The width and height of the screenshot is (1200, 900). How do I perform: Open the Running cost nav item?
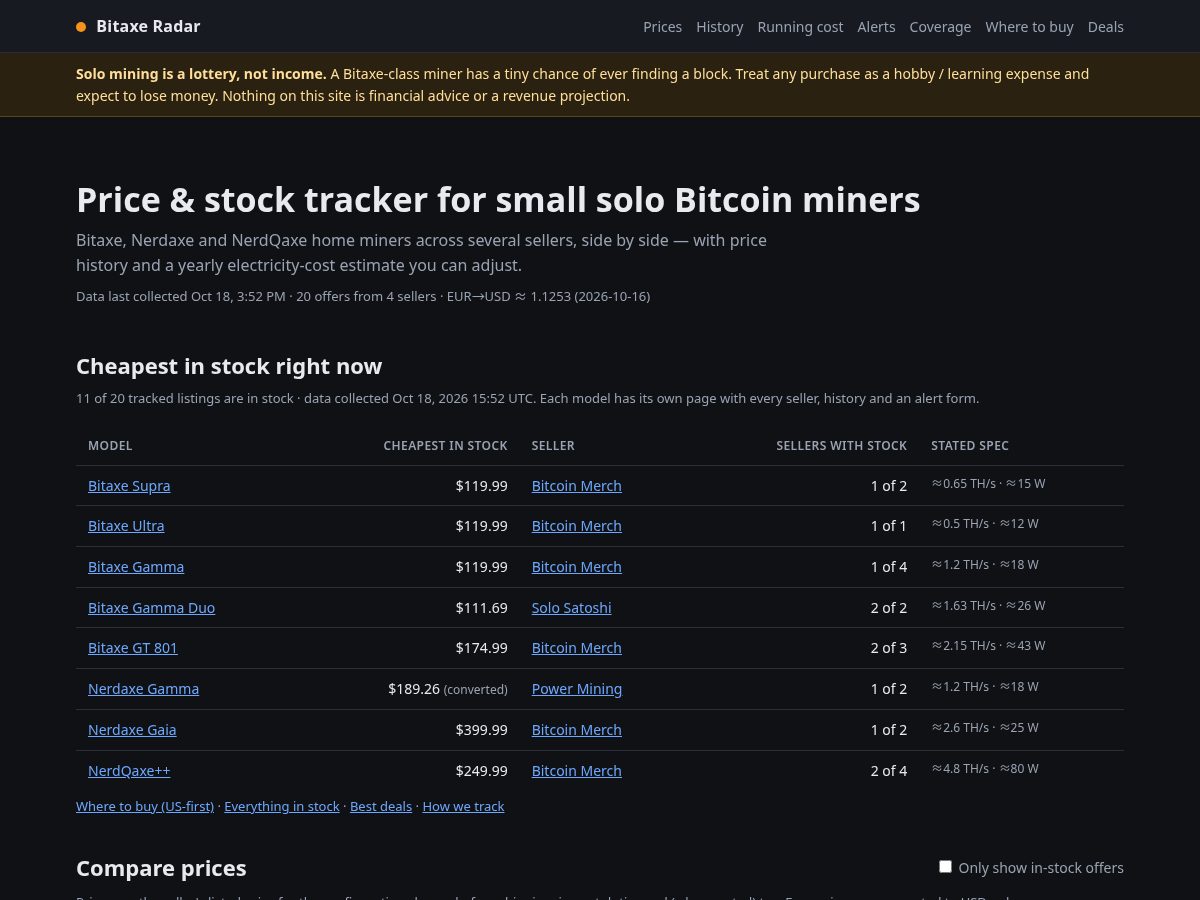tap(800, 27)
